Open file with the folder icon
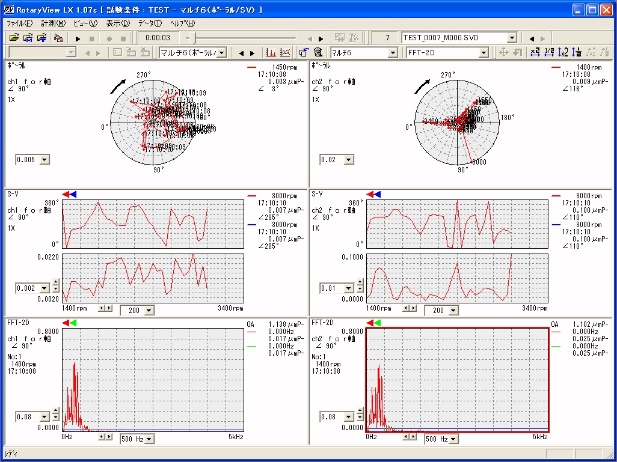 coord(14,38)
